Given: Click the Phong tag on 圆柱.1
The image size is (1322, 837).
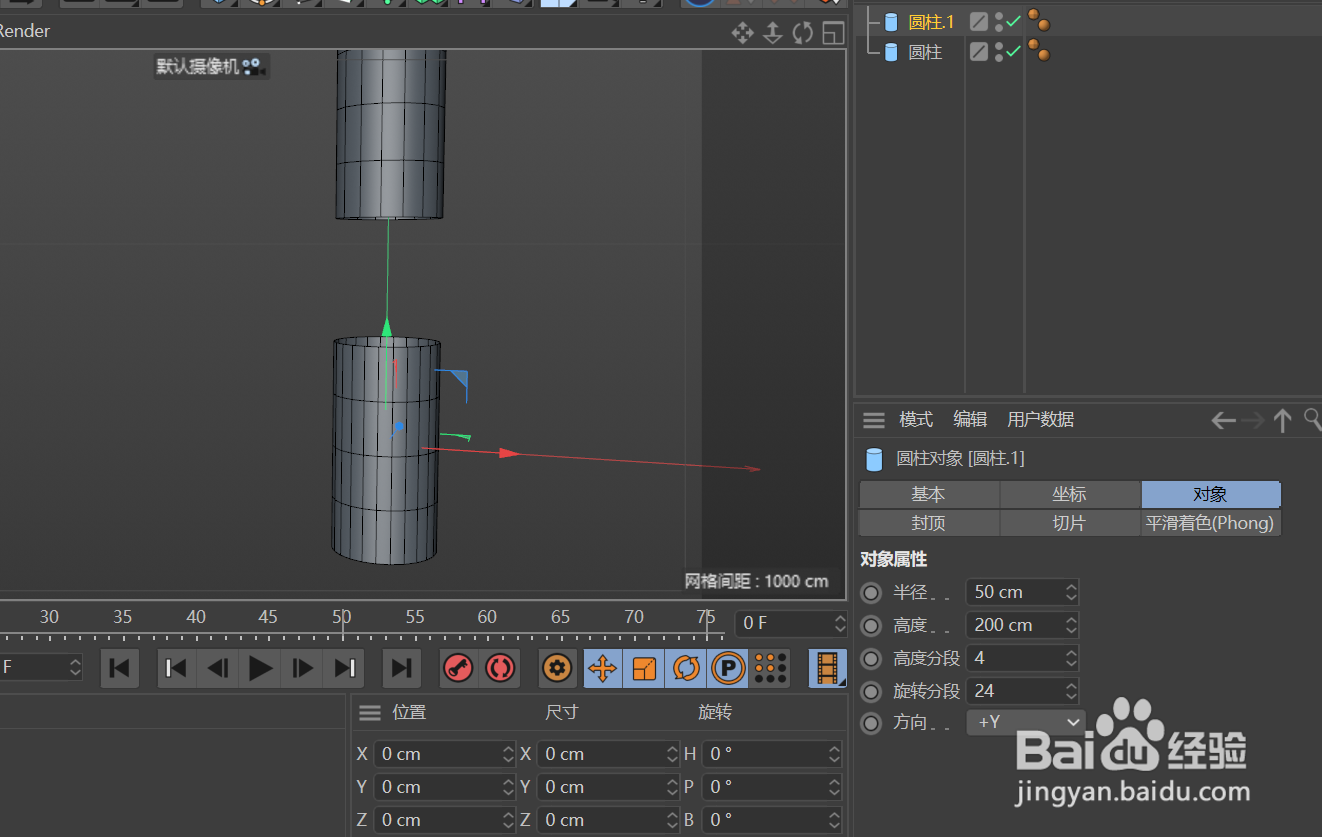Looking at the screenshot, I should coord(1039,21).
